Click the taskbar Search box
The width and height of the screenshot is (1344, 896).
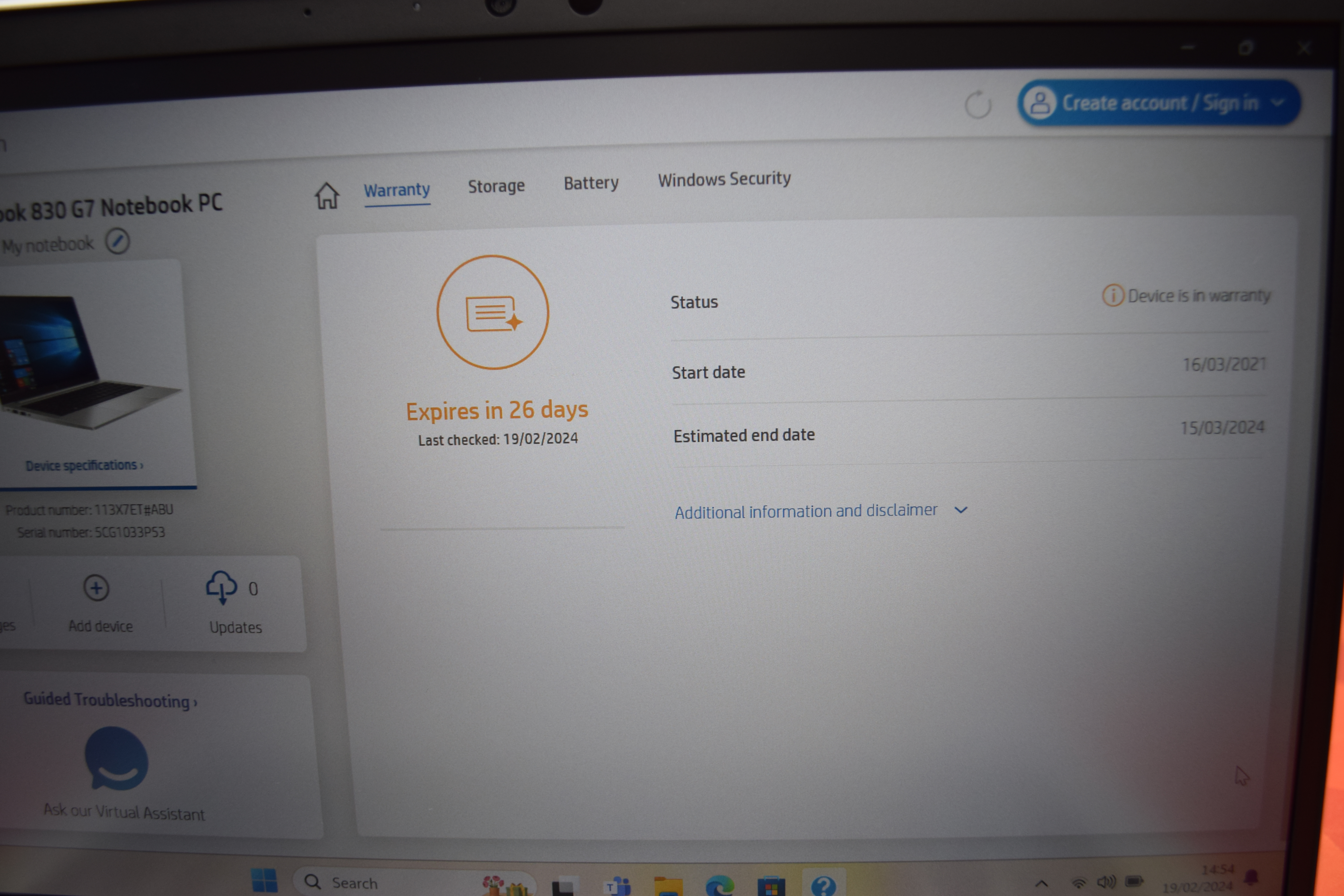point(414,882)
